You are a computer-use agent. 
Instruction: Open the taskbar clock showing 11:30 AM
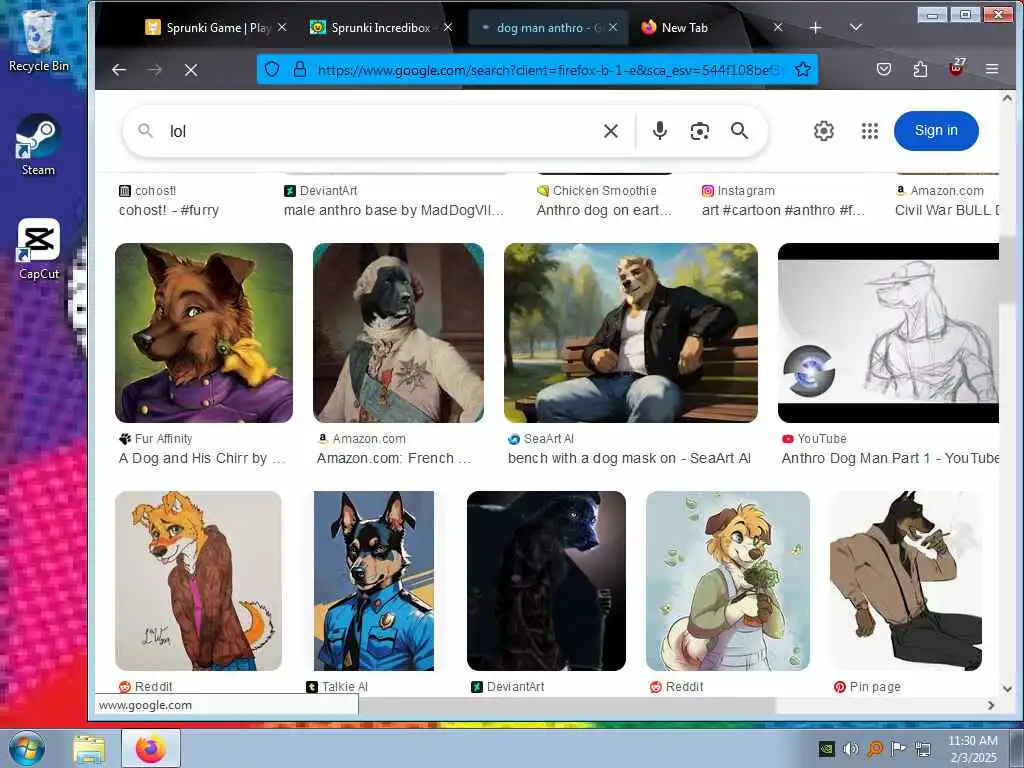(x=973, y=748)
